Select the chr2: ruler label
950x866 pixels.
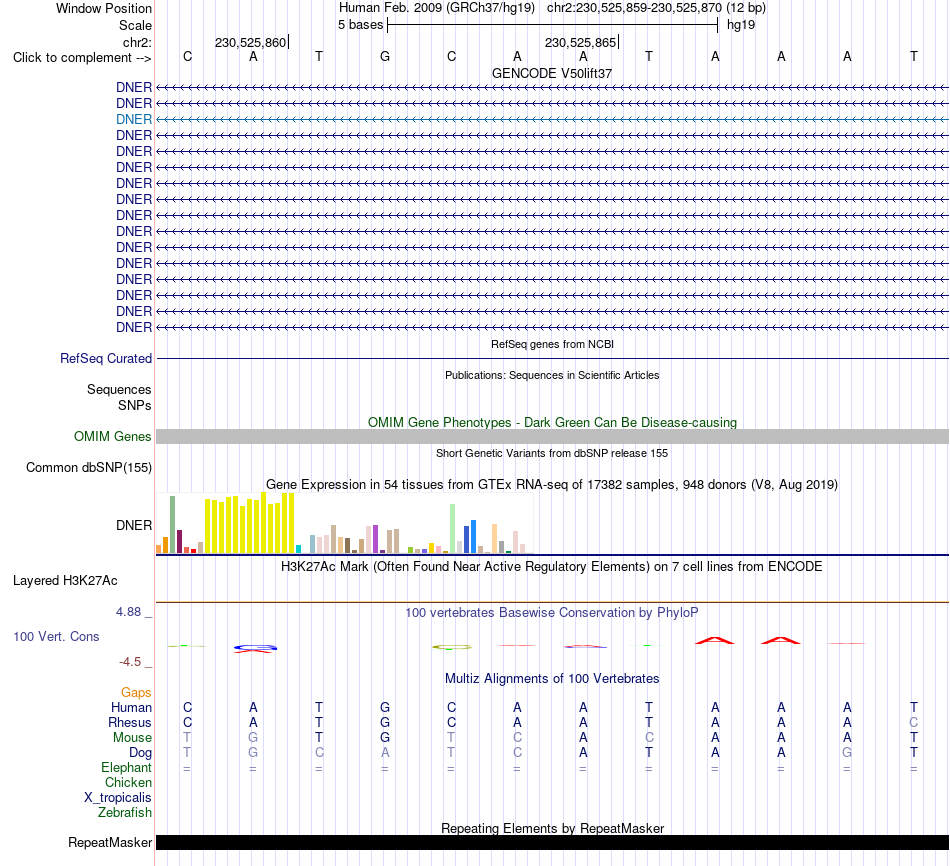coord(137,42)
